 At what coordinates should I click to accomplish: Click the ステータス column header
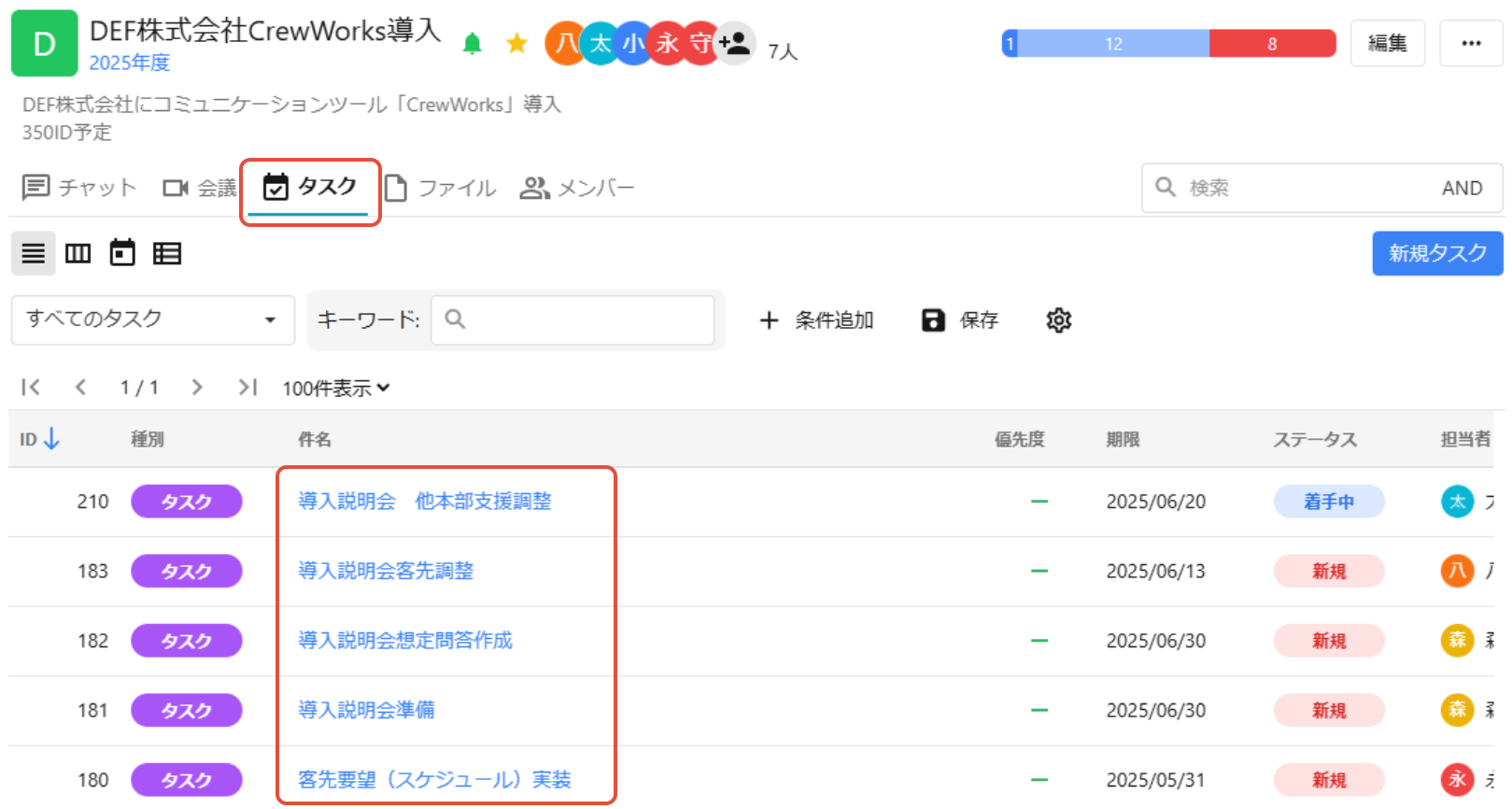pos(1315,439)
